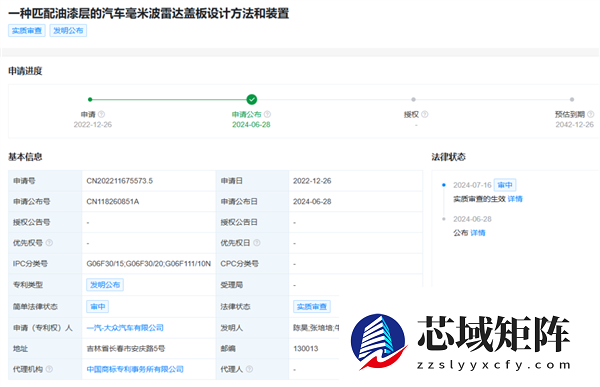Click the 授权 gray progress node
The height and width of the screenshot is (387, 600).
413,100
